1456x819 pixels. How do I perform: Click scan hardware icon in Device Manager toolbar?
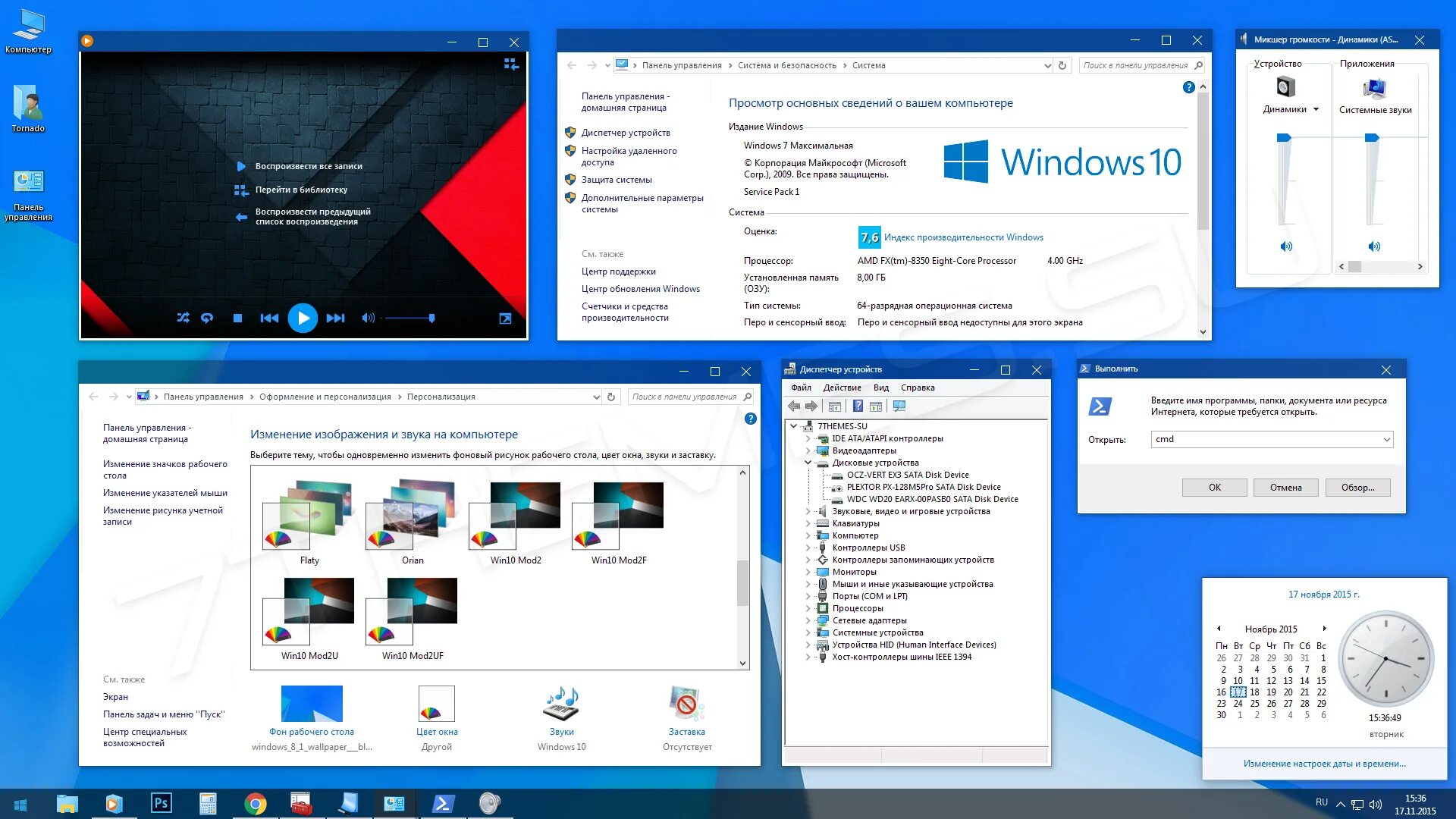point(899,406)
